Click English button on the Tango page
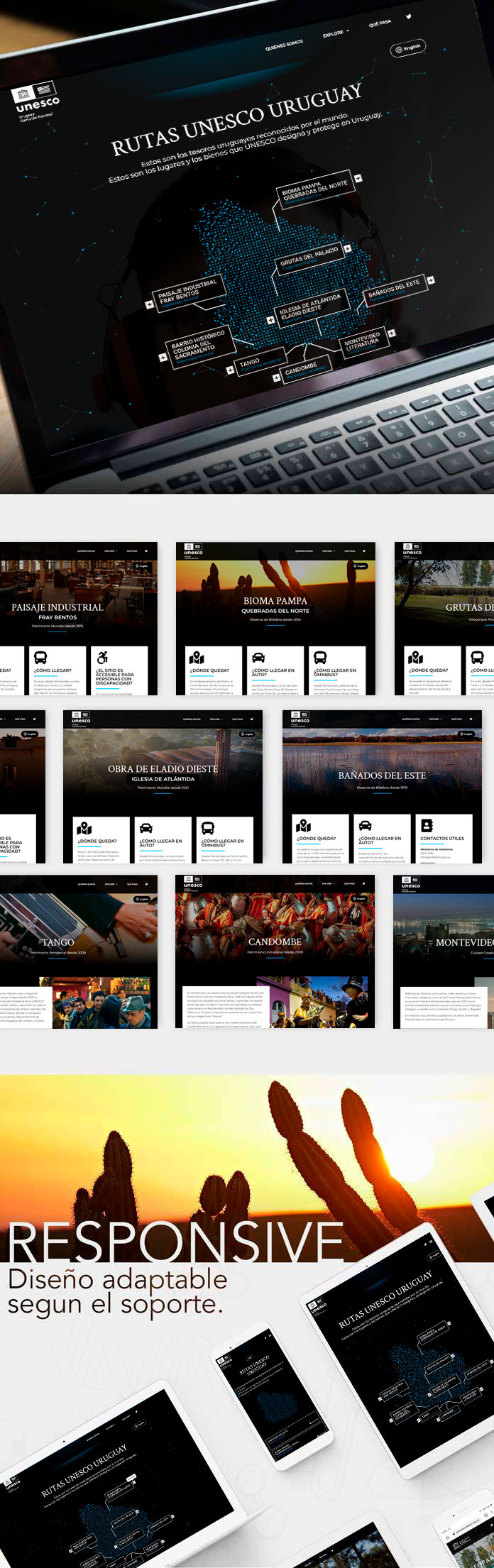 pos(143,899)
